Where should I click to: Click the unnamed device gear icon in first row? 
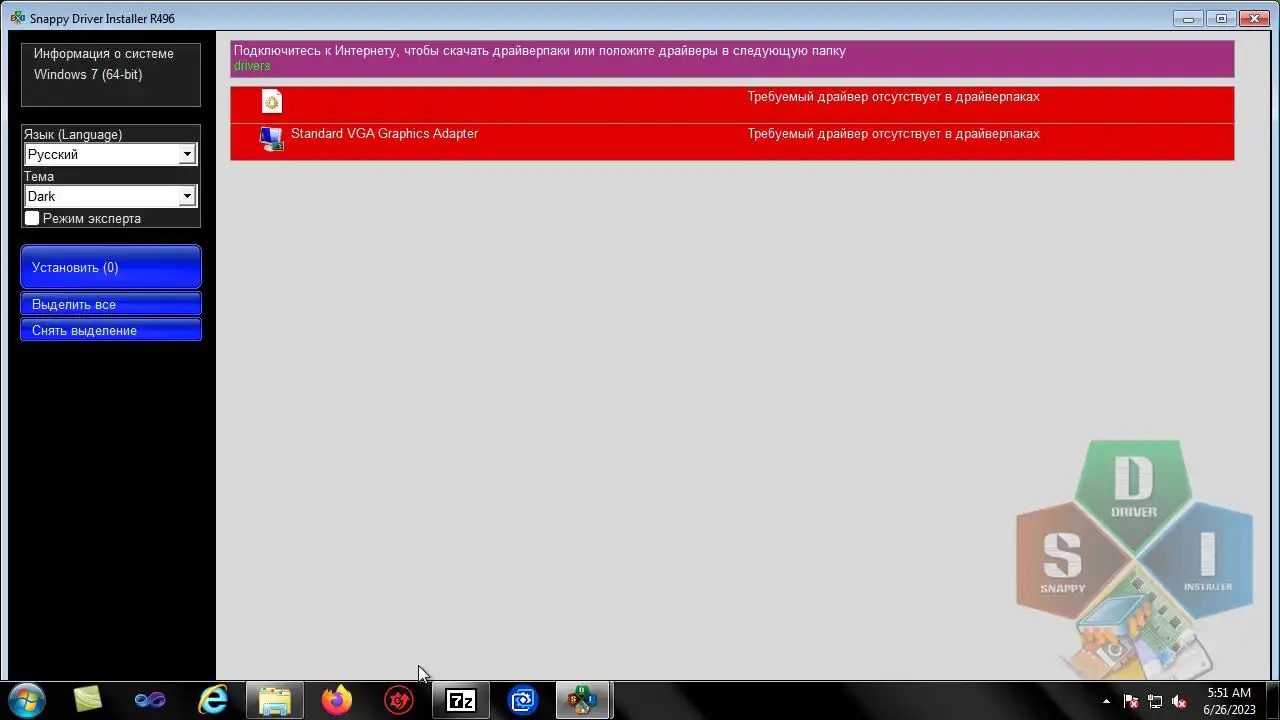[272, 101]
